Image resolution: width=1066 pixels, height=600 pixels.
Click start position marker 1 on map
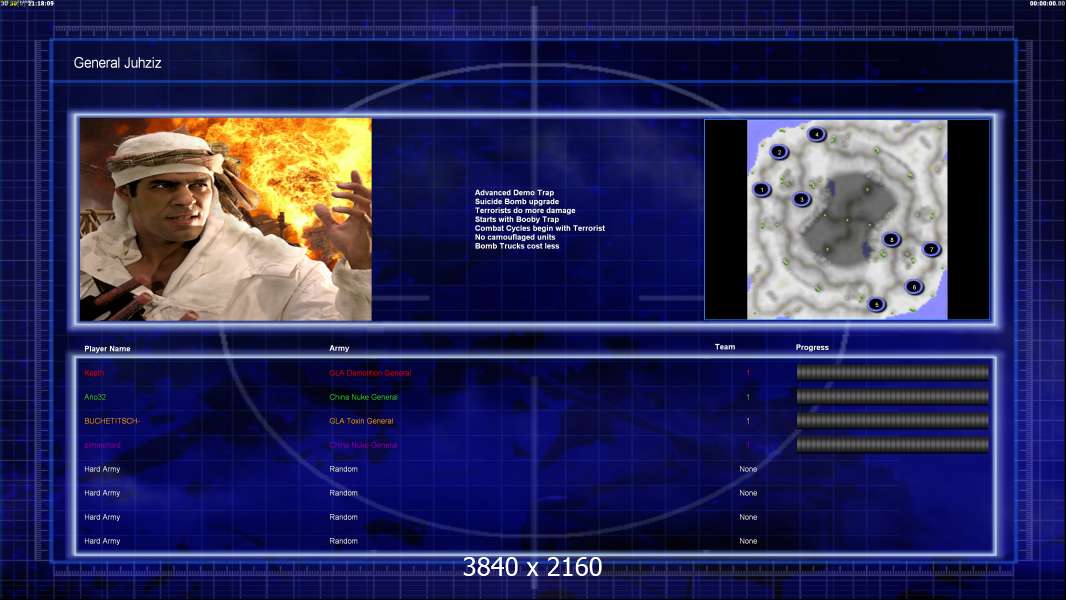pyautogui.click(x=762, y=189)
